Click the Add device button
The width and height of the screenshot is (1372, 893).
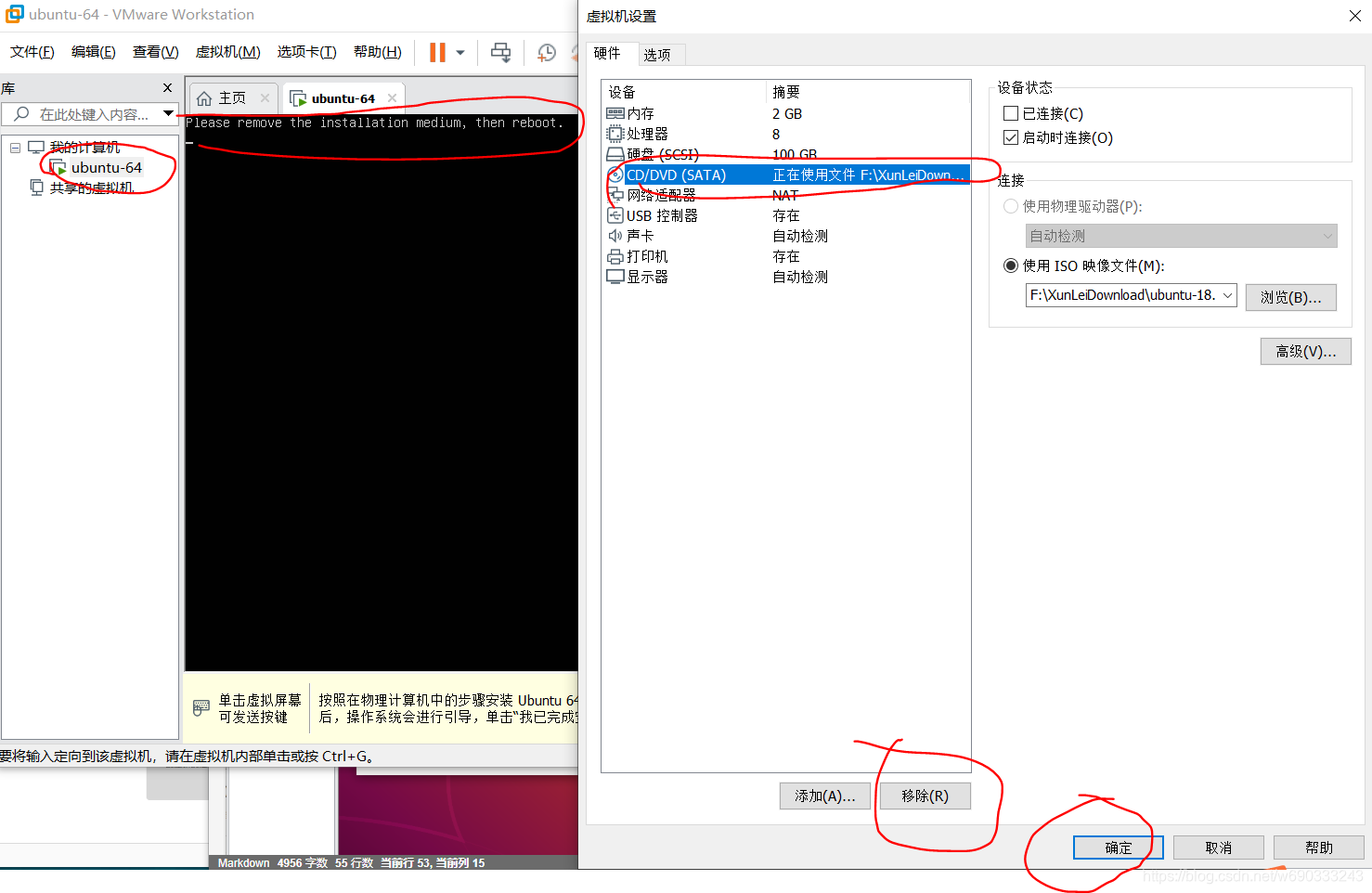click(824, 796)
